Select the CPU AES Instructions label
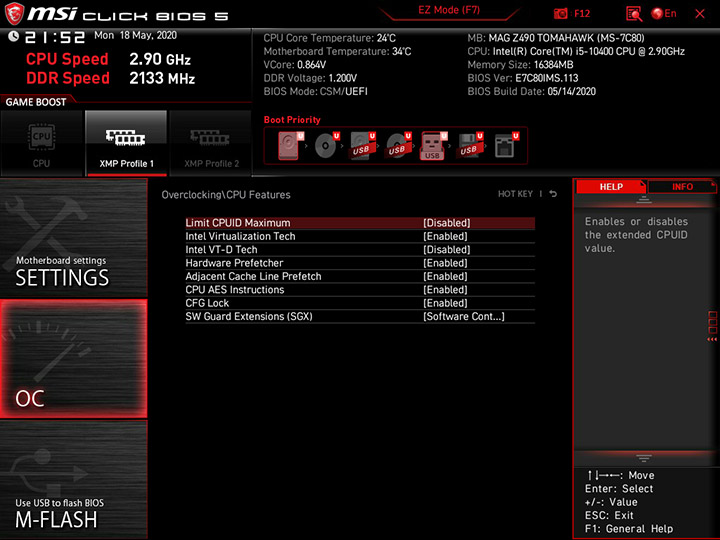 [x=235, y=289]
